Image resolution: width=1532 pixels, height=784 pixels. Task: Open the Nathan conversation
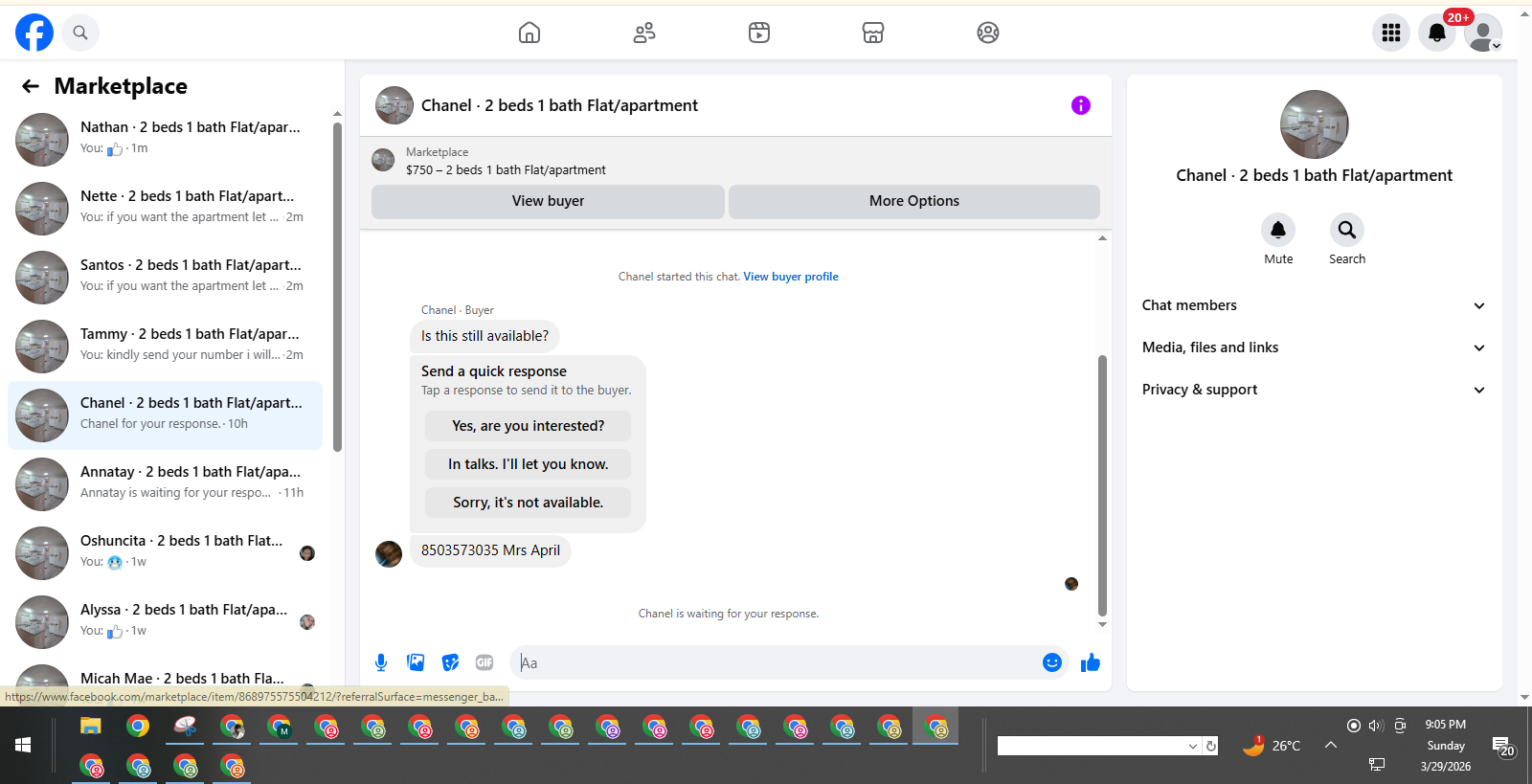point(165,140)
